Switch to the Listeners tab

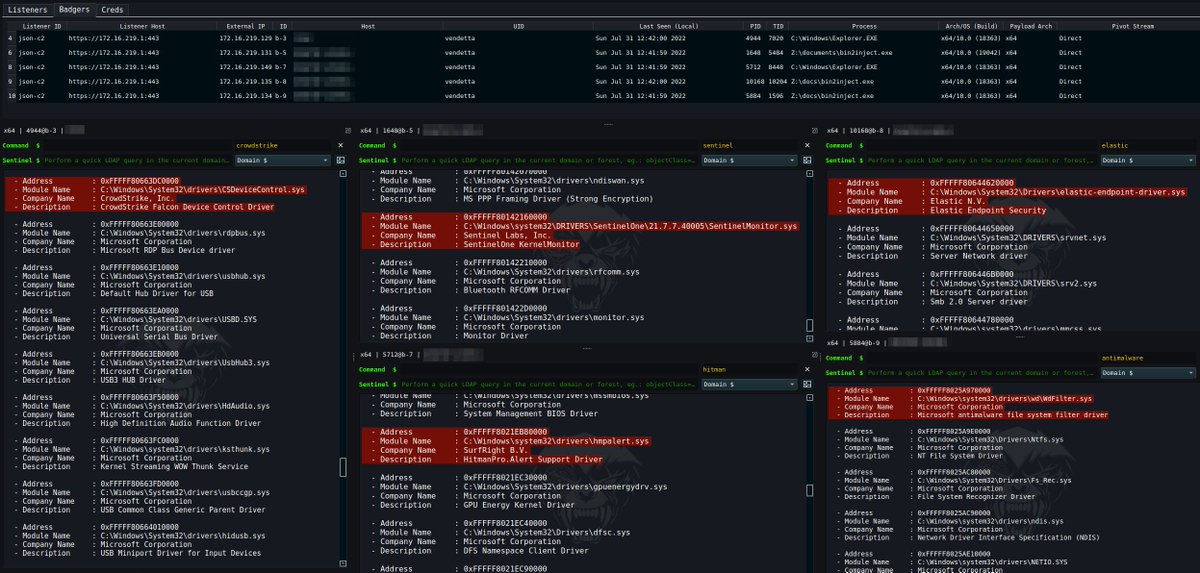pos(27,9)
